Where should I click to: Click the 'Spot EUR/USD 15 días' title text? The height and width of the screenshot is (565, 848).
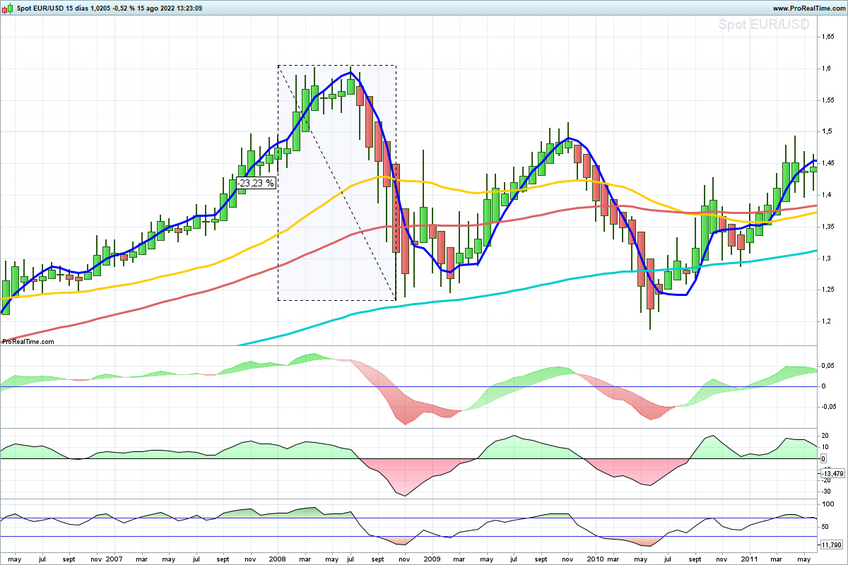coord(52,8)
